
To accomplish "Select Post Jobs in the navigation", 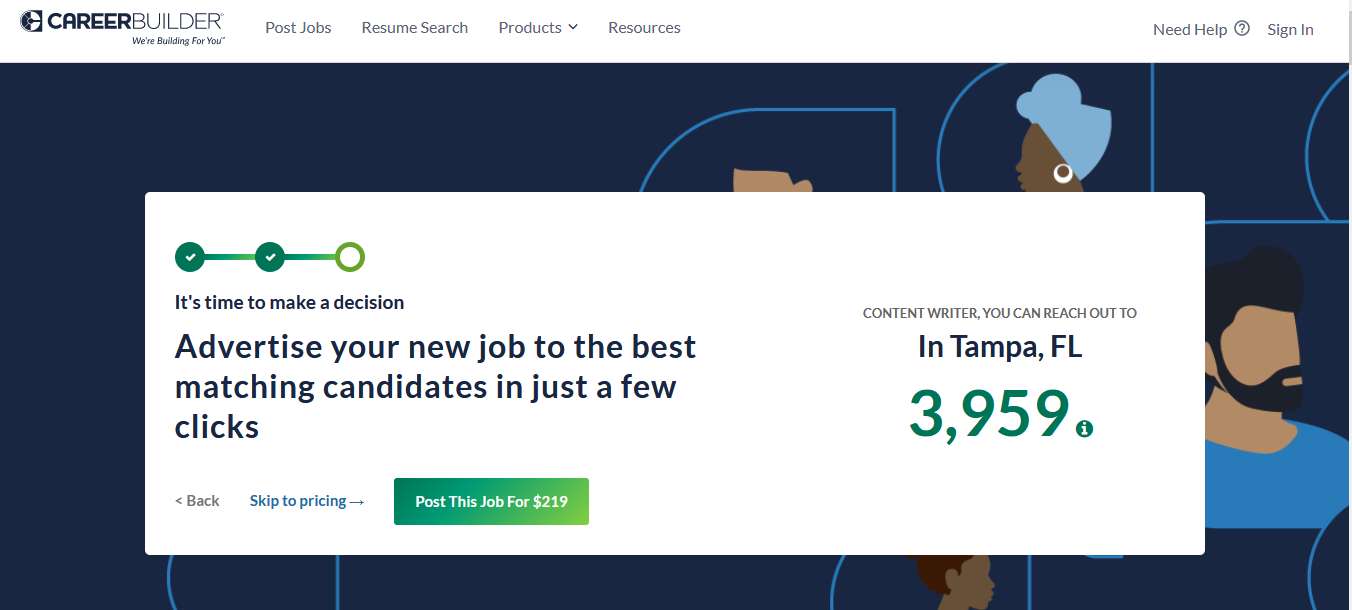I will point(298,27).
